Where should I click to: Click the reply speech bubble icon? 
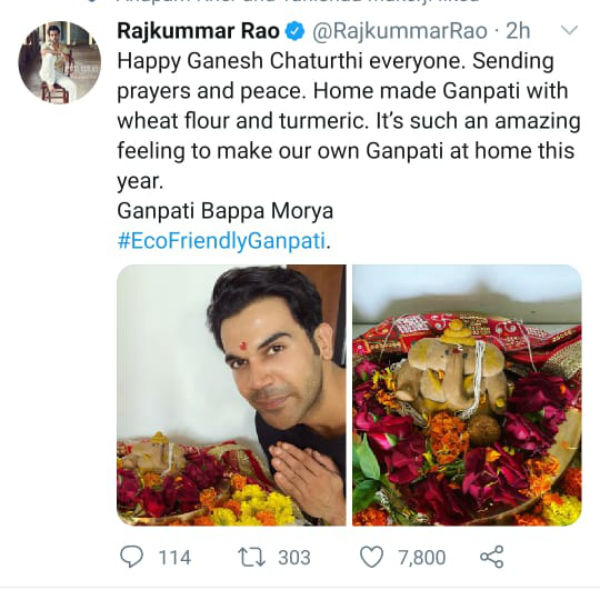131,557
